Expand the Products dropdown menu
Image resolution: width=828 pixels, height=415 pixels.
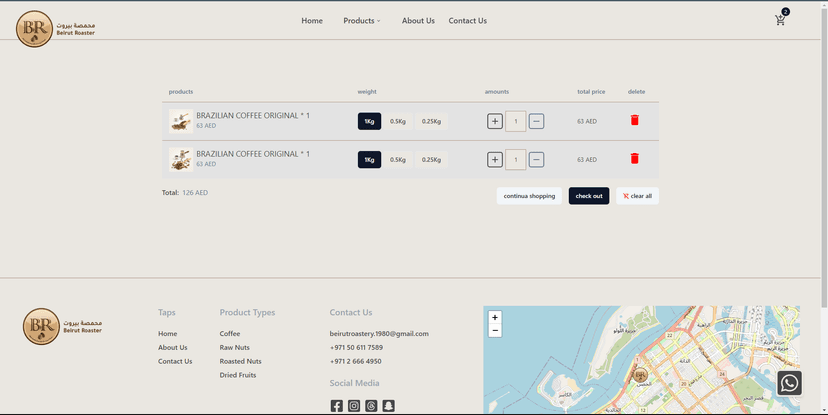pos(361,21)
